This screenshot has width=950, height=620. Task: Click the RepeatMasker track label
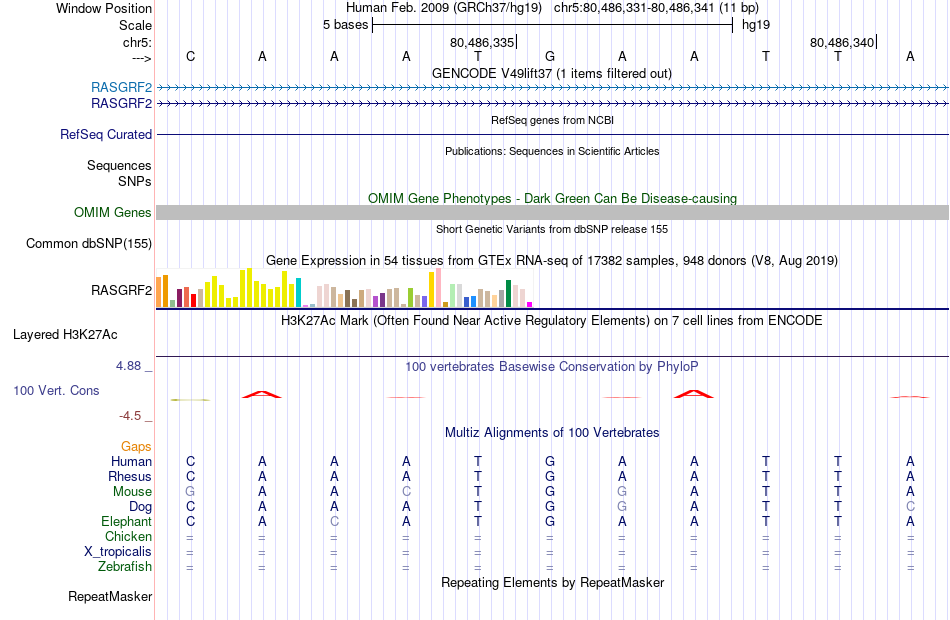click(110, 597)
